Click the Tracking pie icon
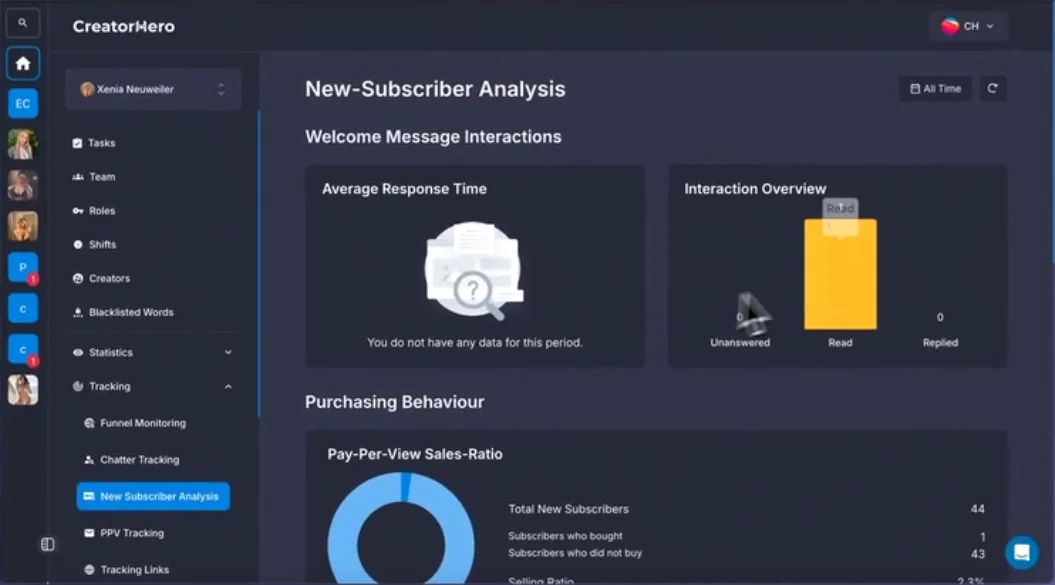1055x585 pixels. [78, 386]
